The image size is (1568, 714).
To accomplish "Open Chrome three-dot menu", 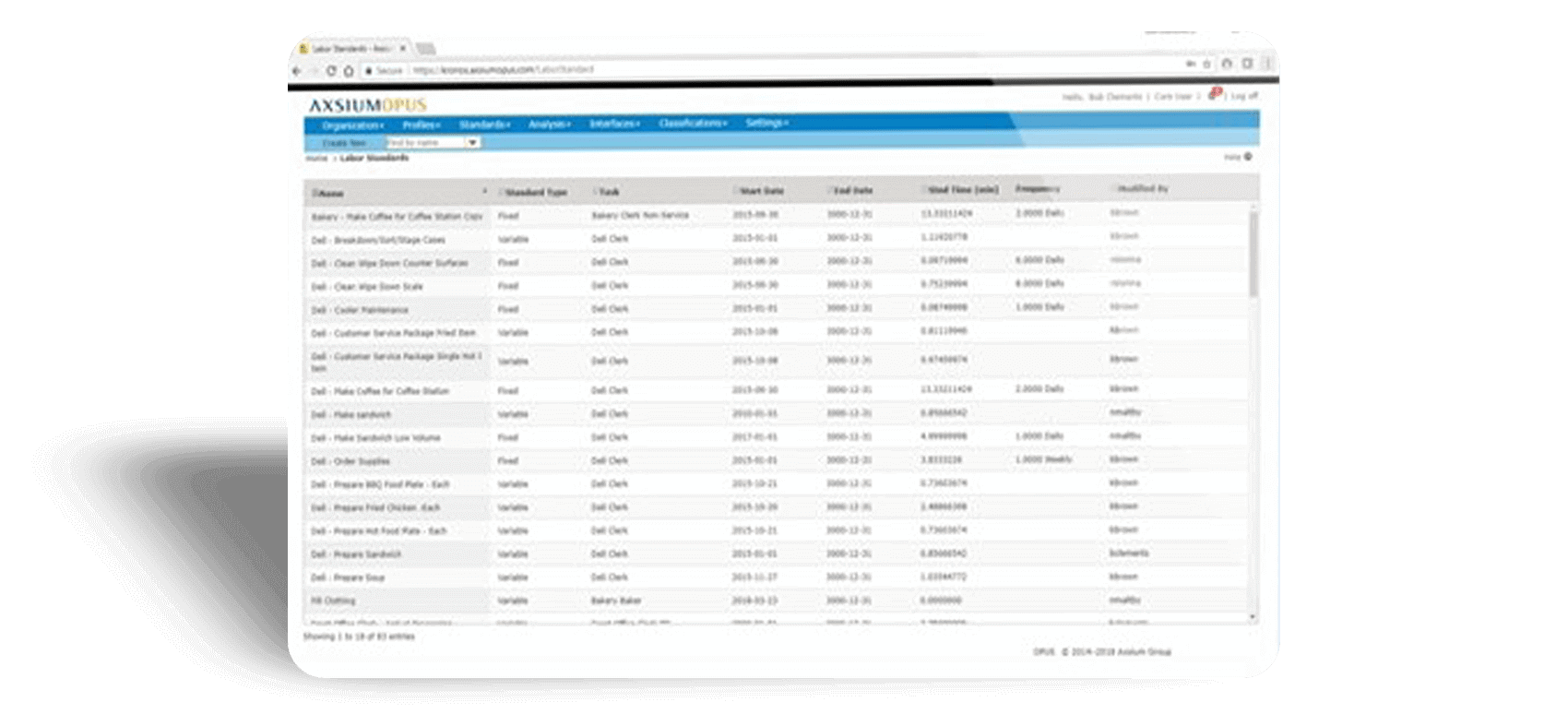I will (x=1266, y=64).
